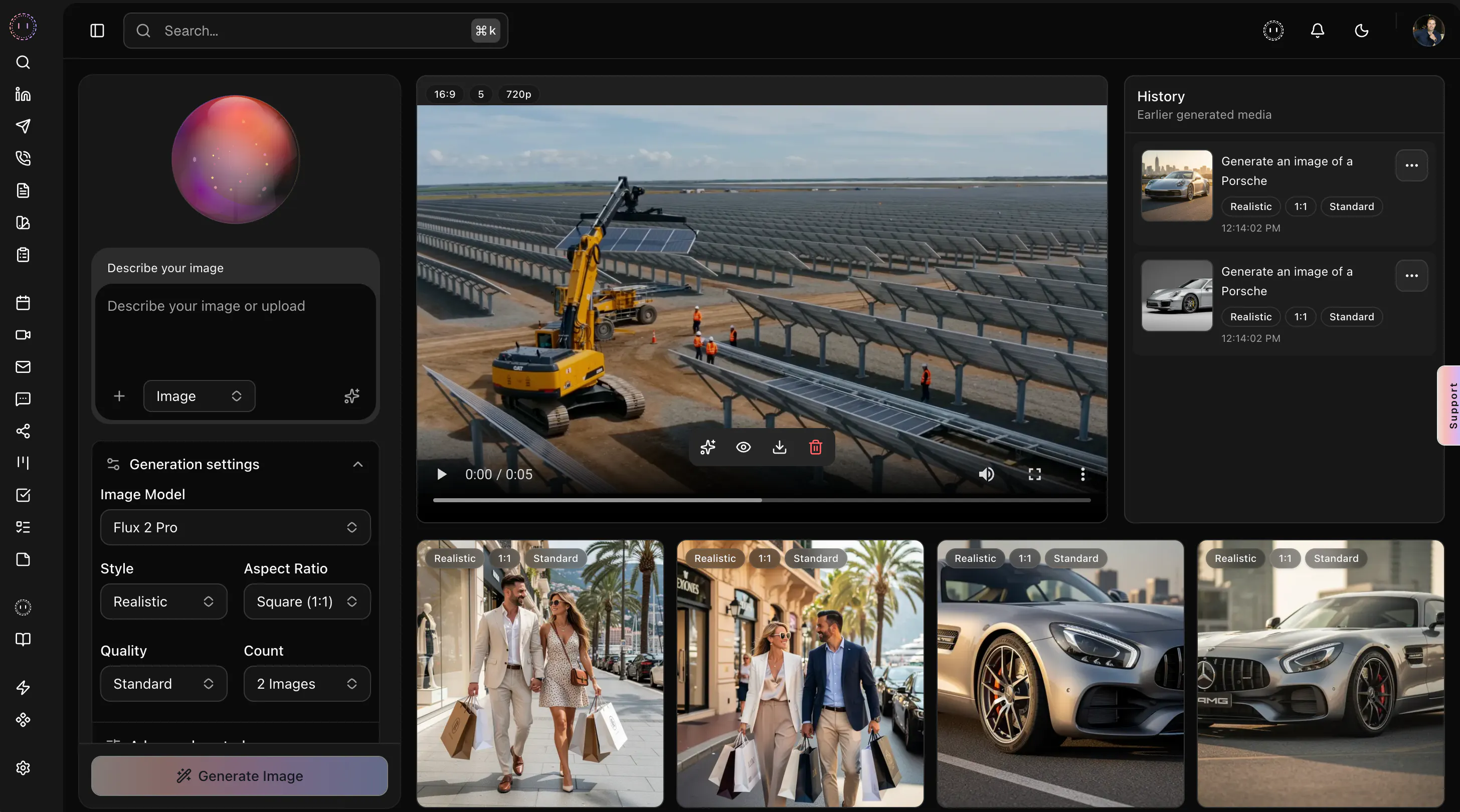Open the user profile avatar

tap(1428, 31)
